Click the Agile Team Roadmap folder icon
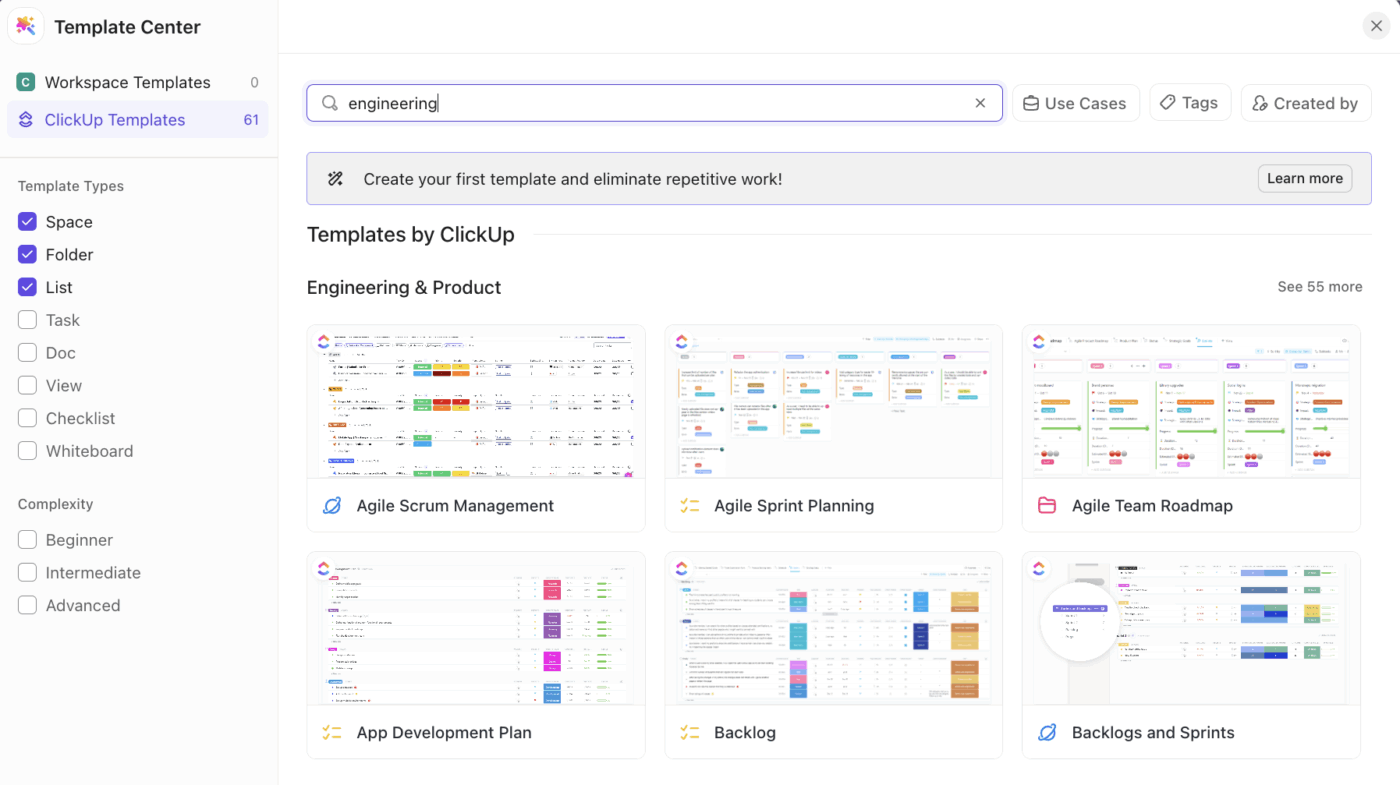 click(1047, 506)
